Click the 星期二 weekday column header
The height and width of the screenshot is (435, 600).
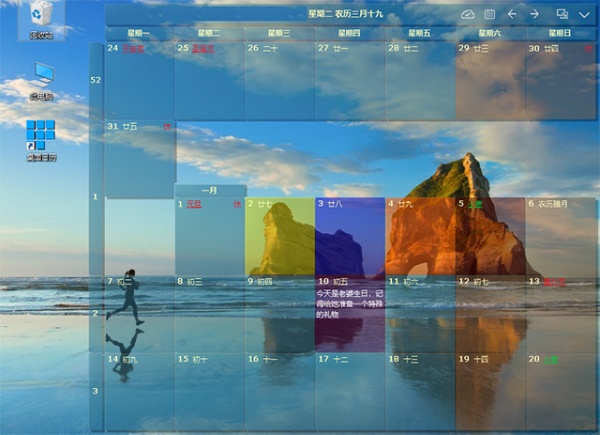tap(209, 33)
